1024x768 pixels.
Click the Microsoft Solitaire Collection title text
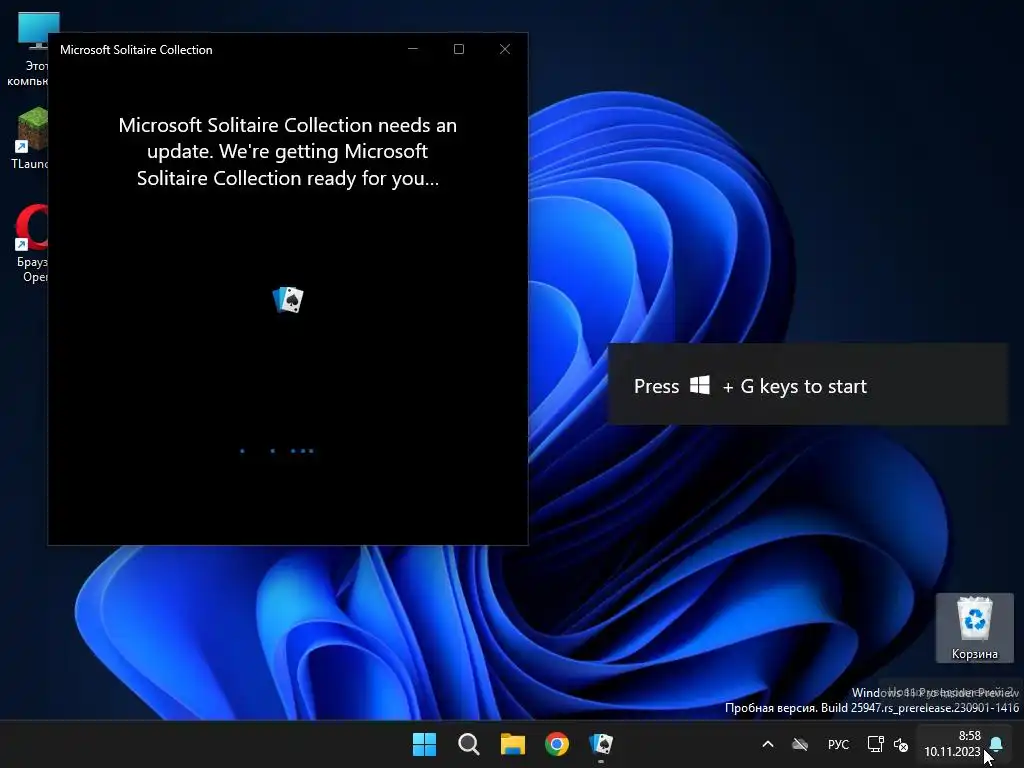(x=136, y=50)
